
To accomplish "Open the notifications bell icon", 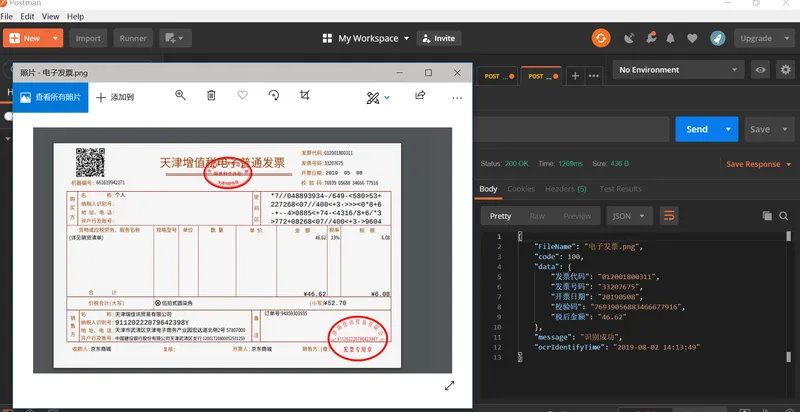I will click(x=670, y=38).
